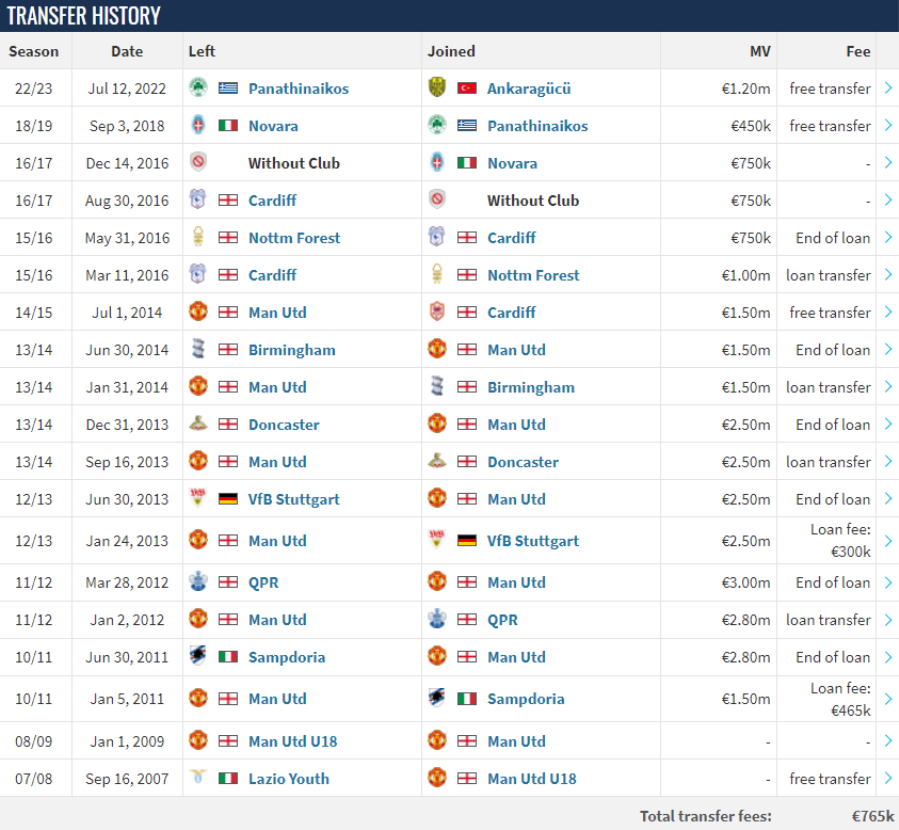Expand details arrow for Jul 12, 2022 transfer
The width and height of the screenshot is (899, 830).
888,88
